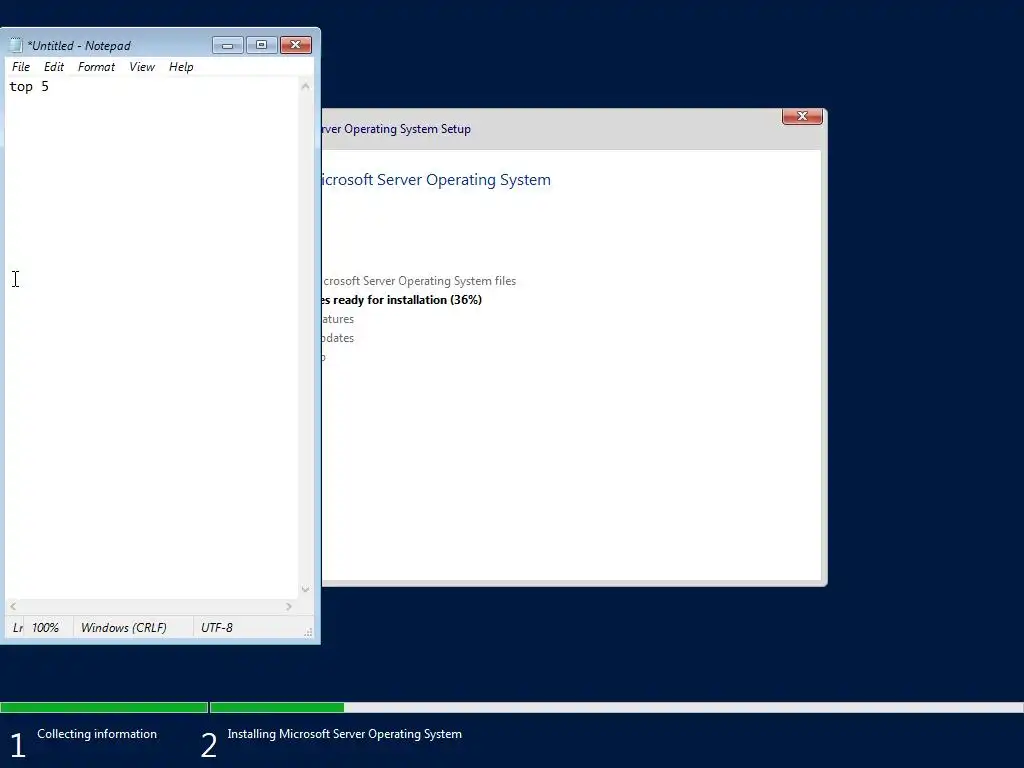Image resolution: width=1024 pixels, height=768 pixels.
Task: Open the File menu in Notepad
Action: tap(21, 67)
